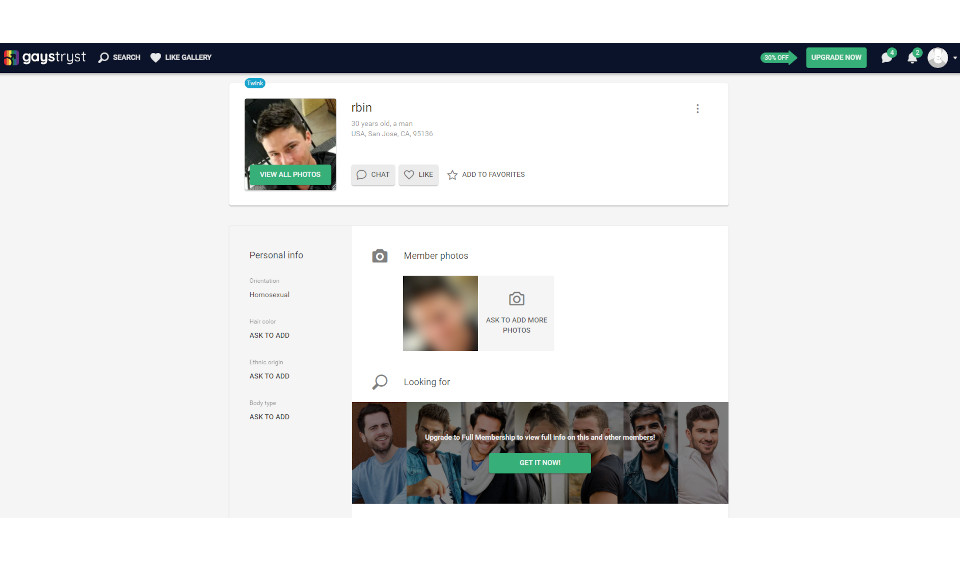This screenshot has width=960, height=561.
Task: Click Get It Now upgrade button
Action: click(540, 463)
